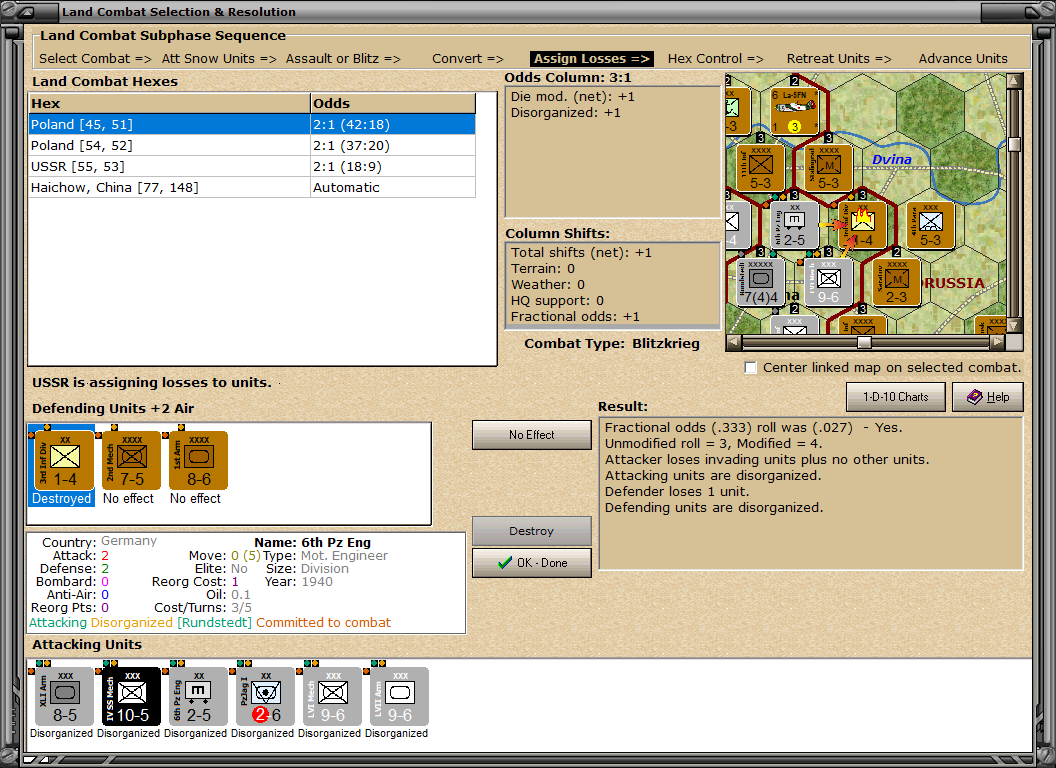Screen dimensions: 1056x768
Task: Select the 11th Inf 5-3 counter on the map
Action: pos(760,168)
